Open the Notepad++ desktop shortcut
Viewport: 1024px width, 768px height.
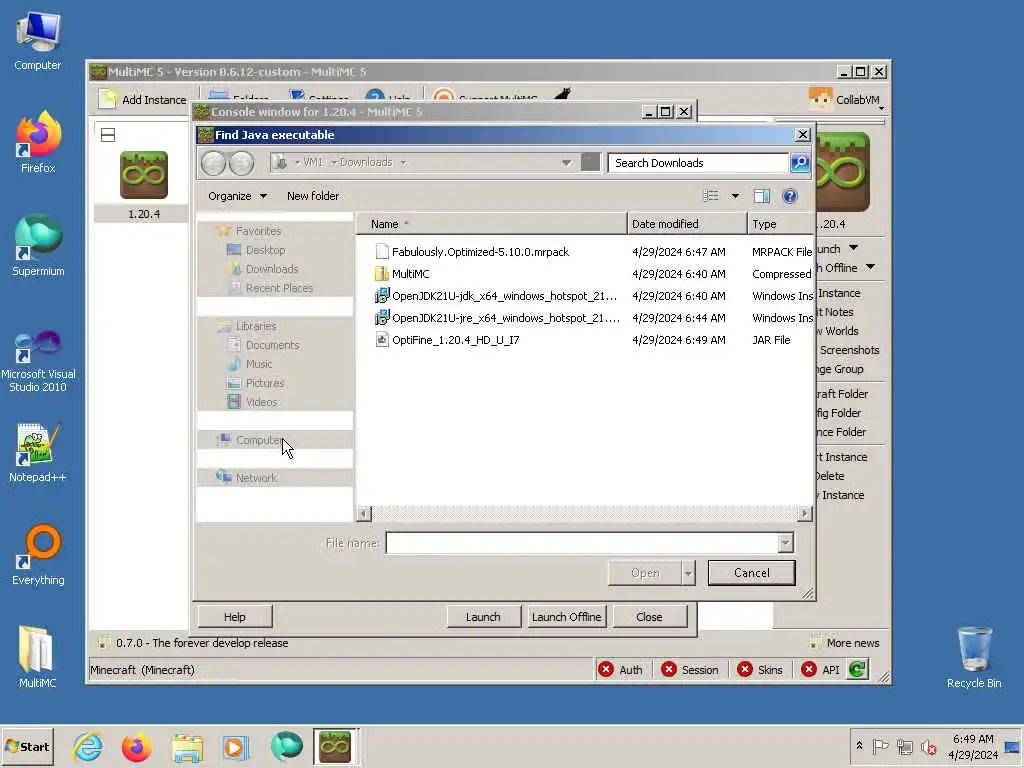[x=38, y=452]
